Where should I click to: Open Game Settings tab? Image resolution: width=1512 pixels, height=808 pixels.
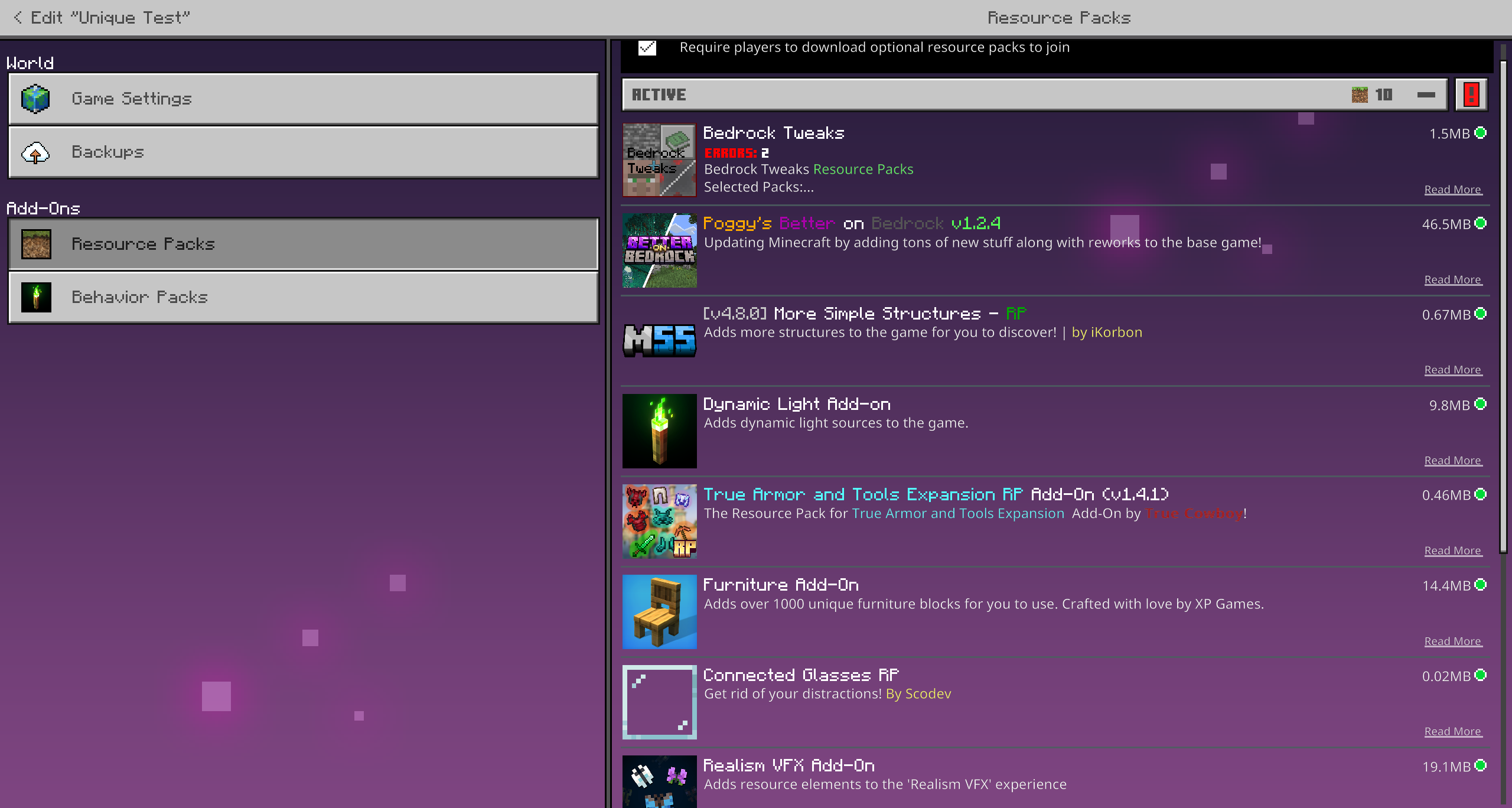(x=304, y=99)
